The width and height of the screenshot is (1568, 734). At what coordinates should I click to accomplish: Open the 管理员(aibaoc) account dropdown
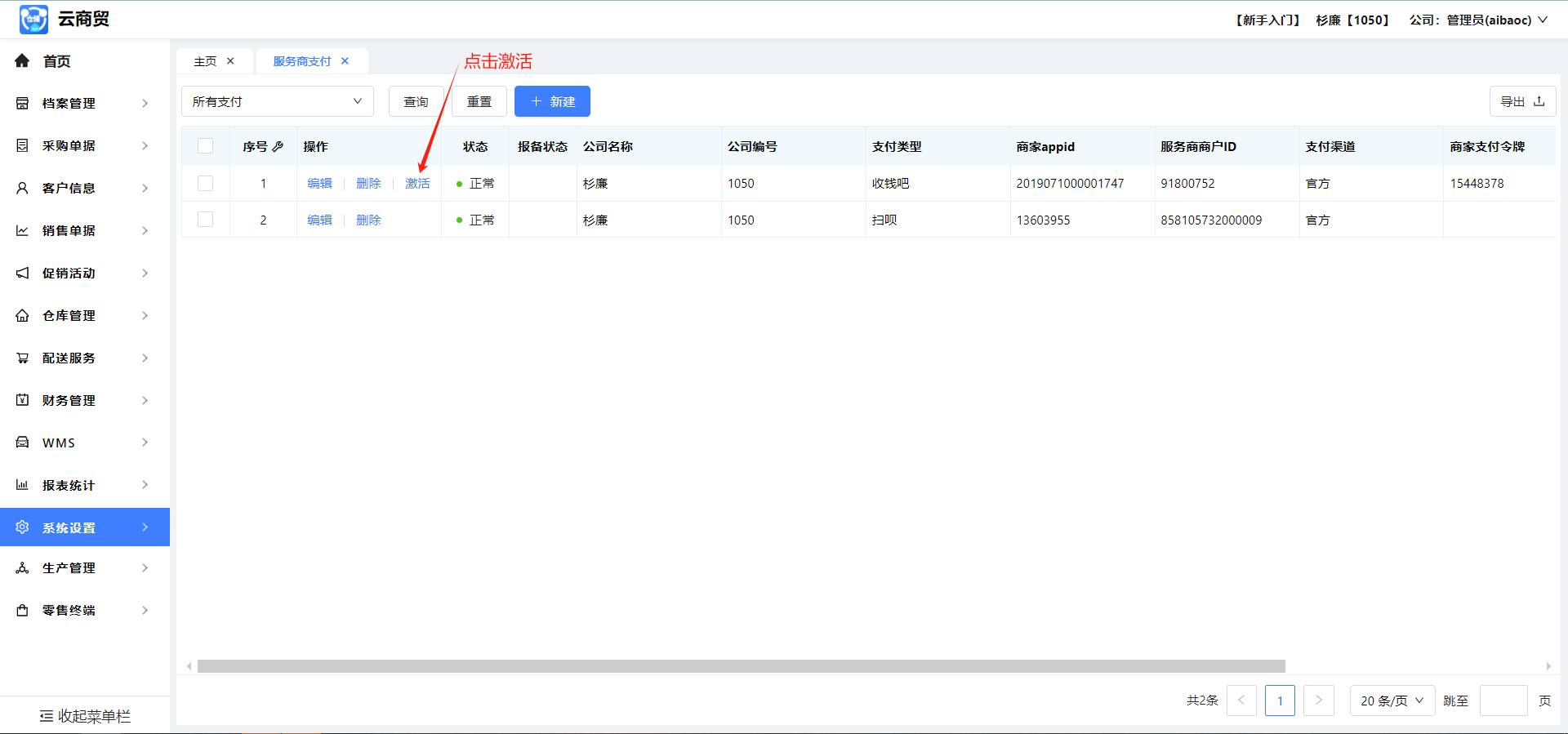coord(1497,20)
